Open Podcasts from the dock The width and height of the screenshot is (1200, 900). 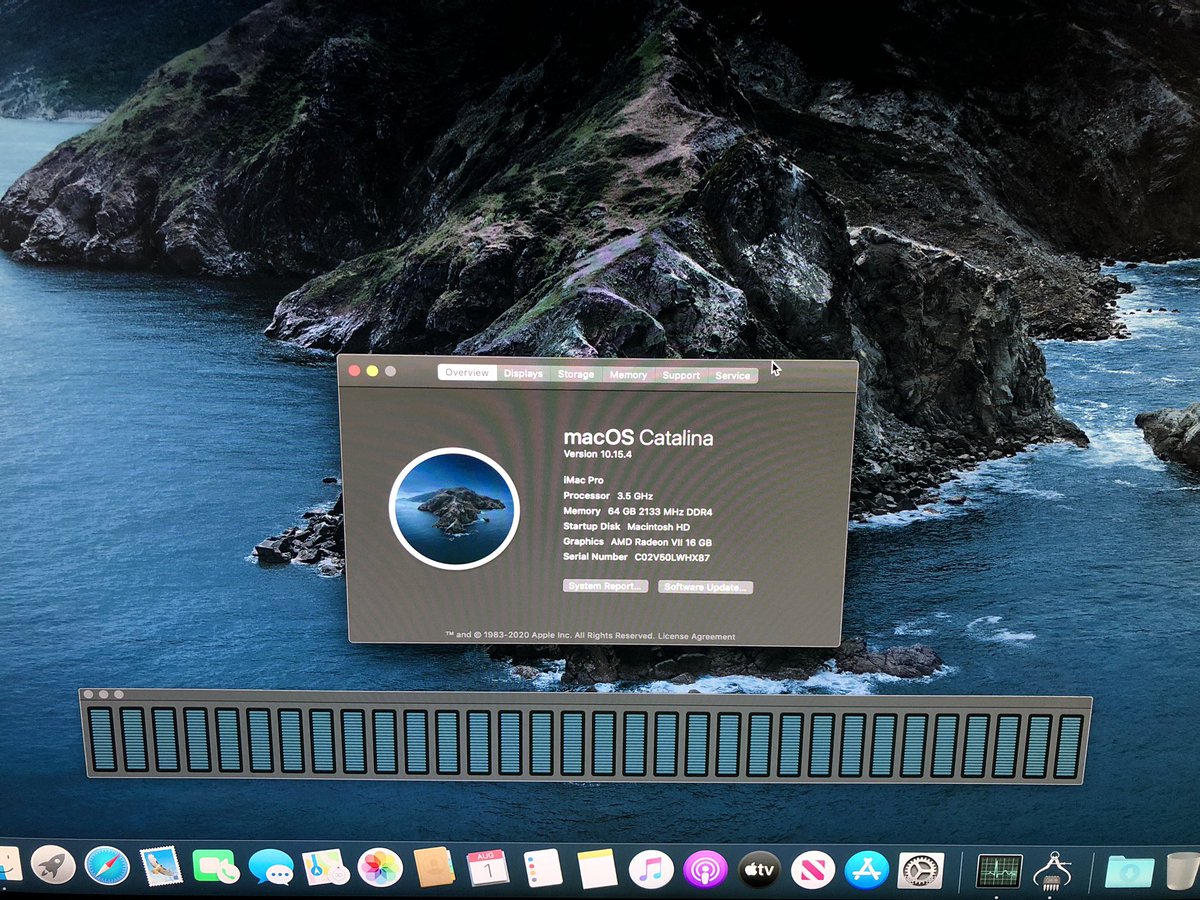click(705, 870)
